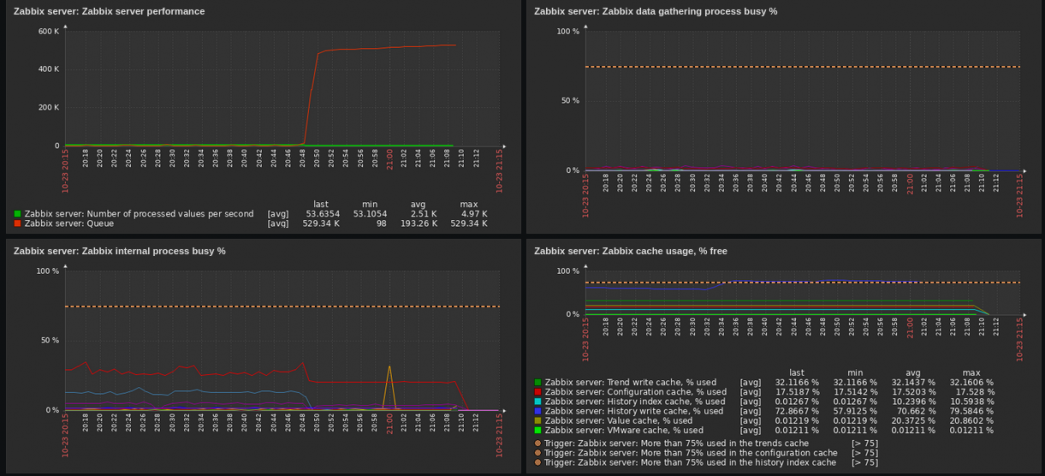Select the Value cache olive swatch
The height and width of the screenshot is (476, 1045).
(x=538, y=421)
